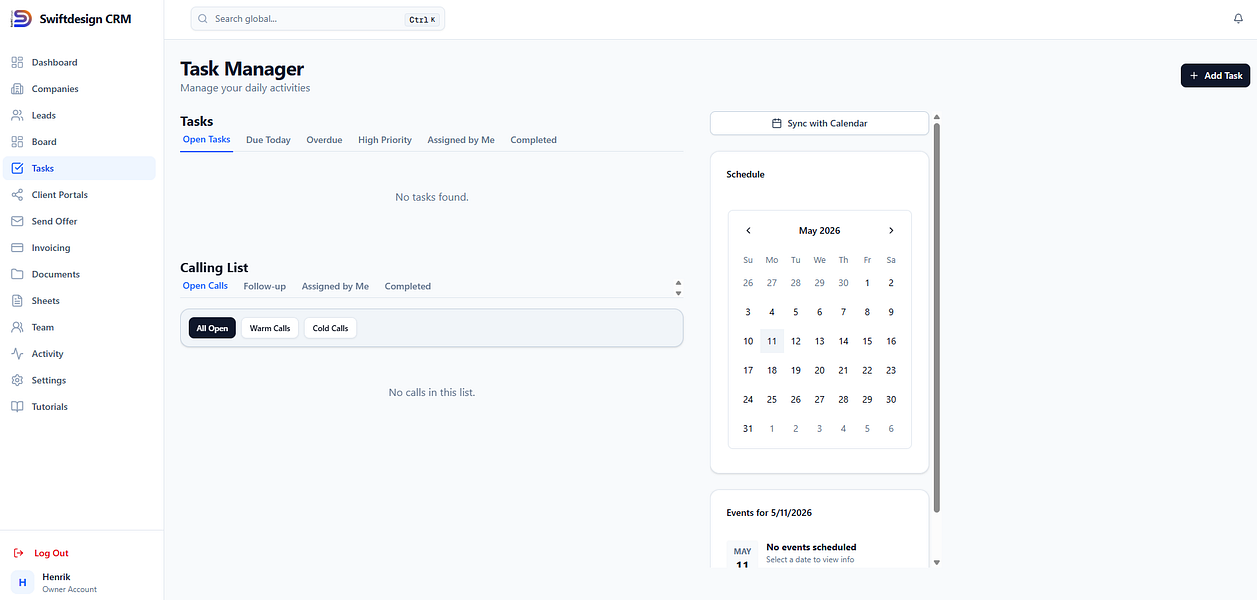The image size is (1257, 600).
Task: Open notifications bell icon
Action: pyautogui.click(x=1239, y=19)
